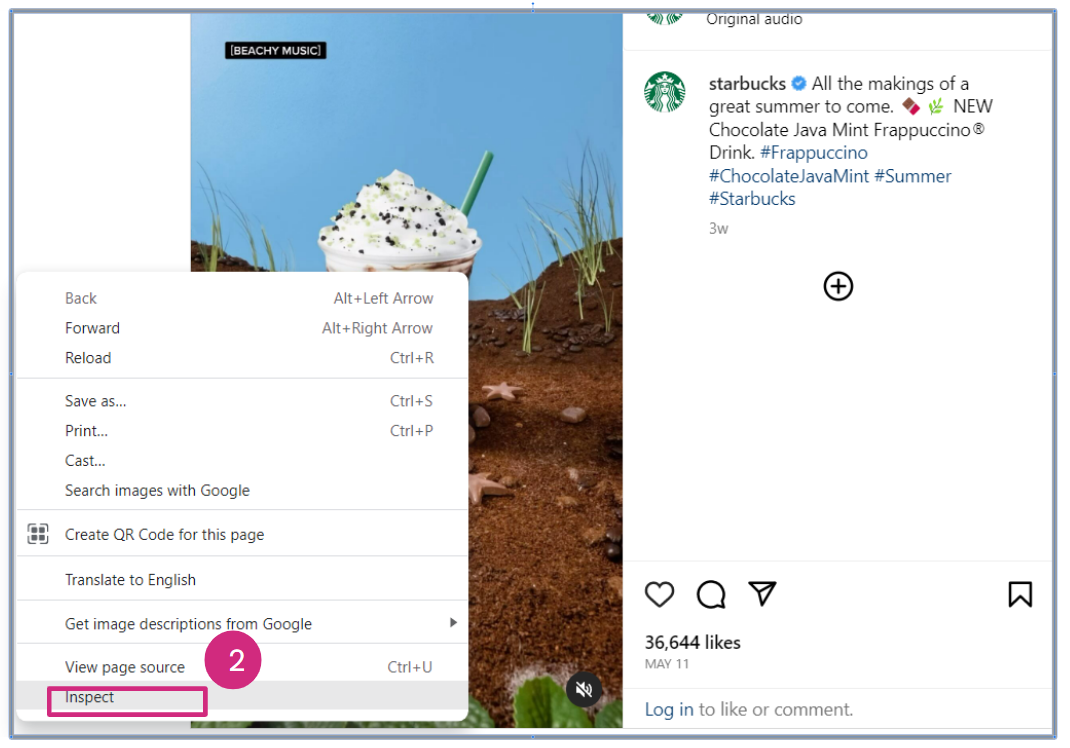Save post with the bookmark icon
The height and width of the screenshot is (748, 1070).
(1020, 594)
